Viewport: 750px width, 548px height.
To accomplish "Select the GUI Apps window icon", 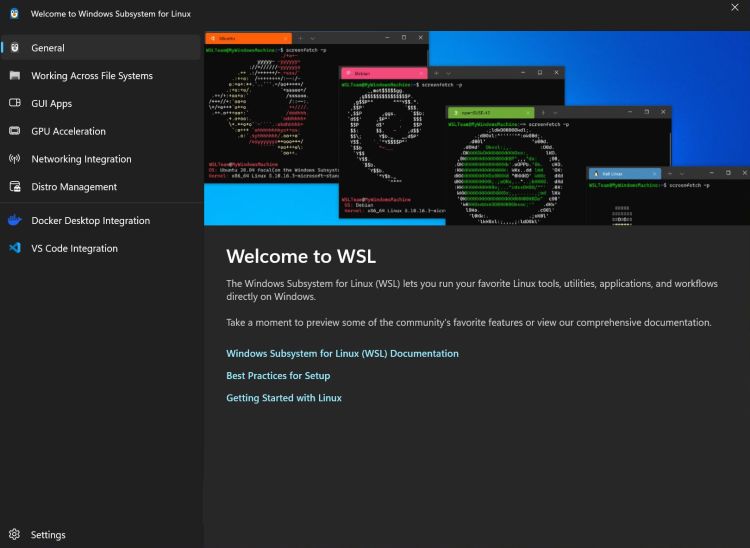I will pyautogui.click(x=14, y=103).
